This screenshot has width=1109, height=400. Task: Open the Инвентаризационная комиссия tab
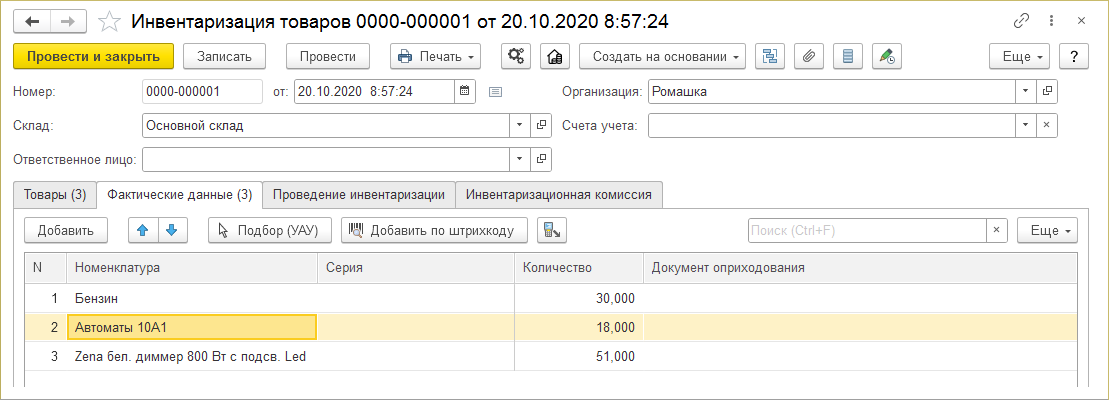(x=559, y=195)
